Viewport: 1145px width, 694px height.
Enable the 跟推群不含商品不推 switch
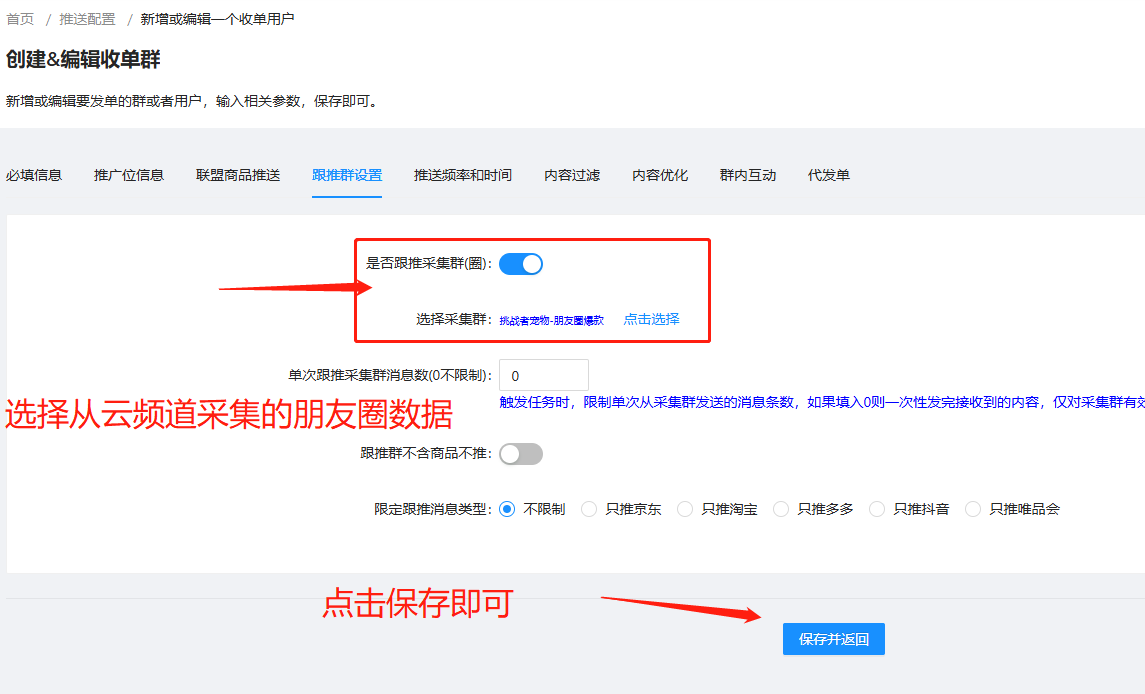click(521, 454)
